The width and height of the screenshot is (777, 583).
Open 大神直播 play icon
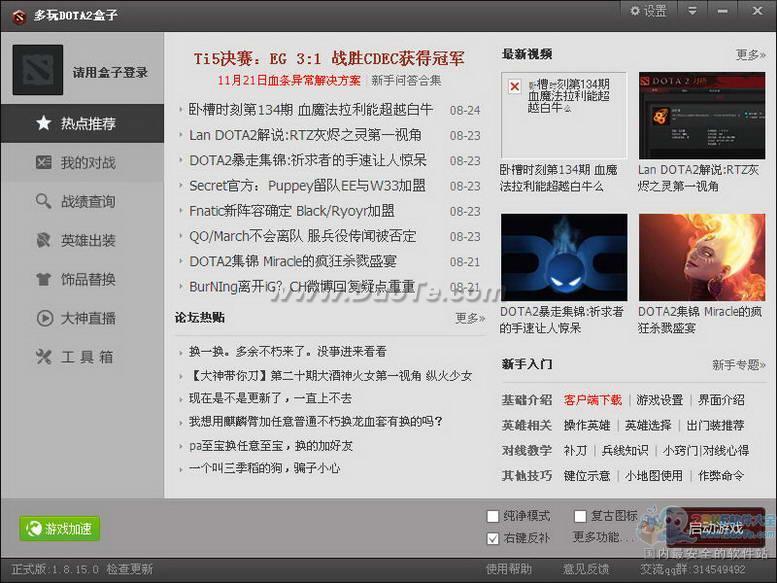tap(45, 318)
